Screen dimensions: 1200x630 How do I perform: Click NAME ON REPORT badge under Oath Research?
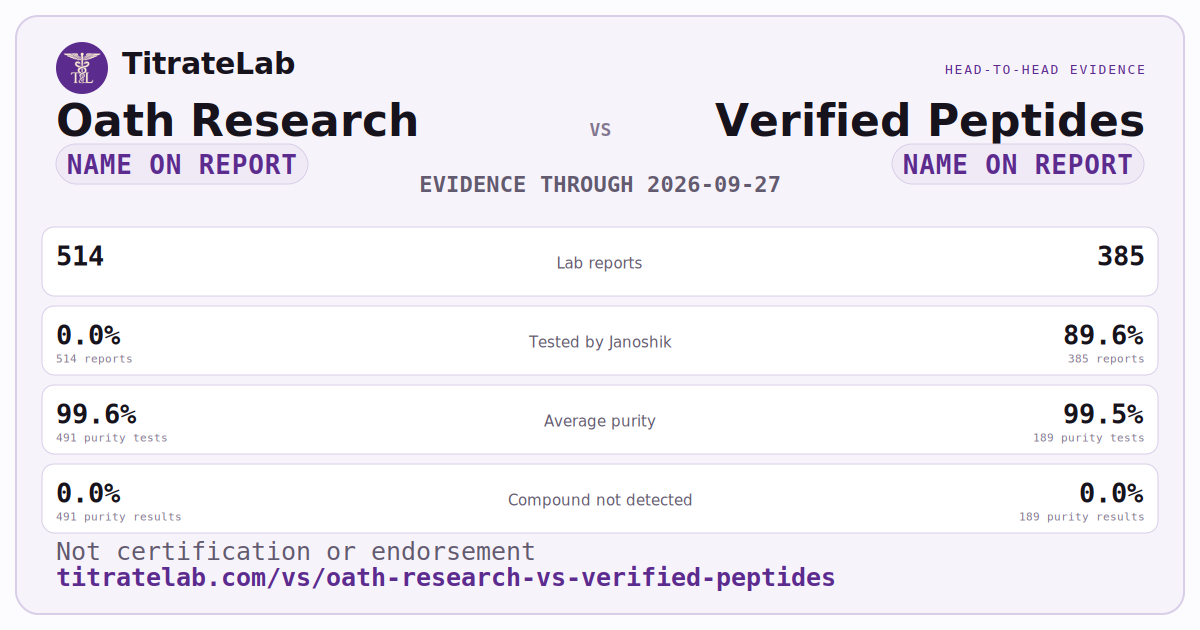pos(182,164)
